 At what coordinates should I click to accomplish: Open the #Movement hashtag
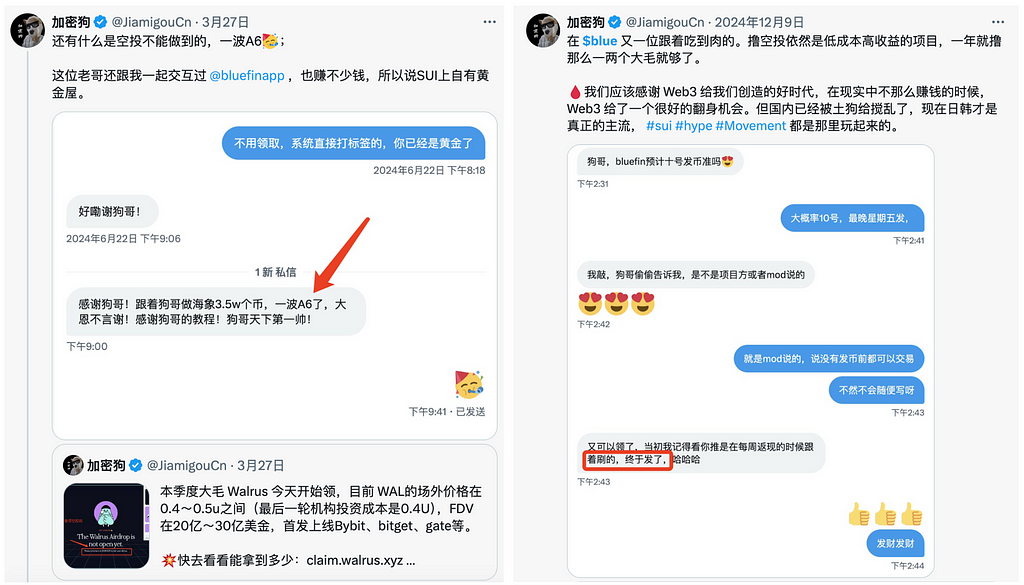coord(750,126)
